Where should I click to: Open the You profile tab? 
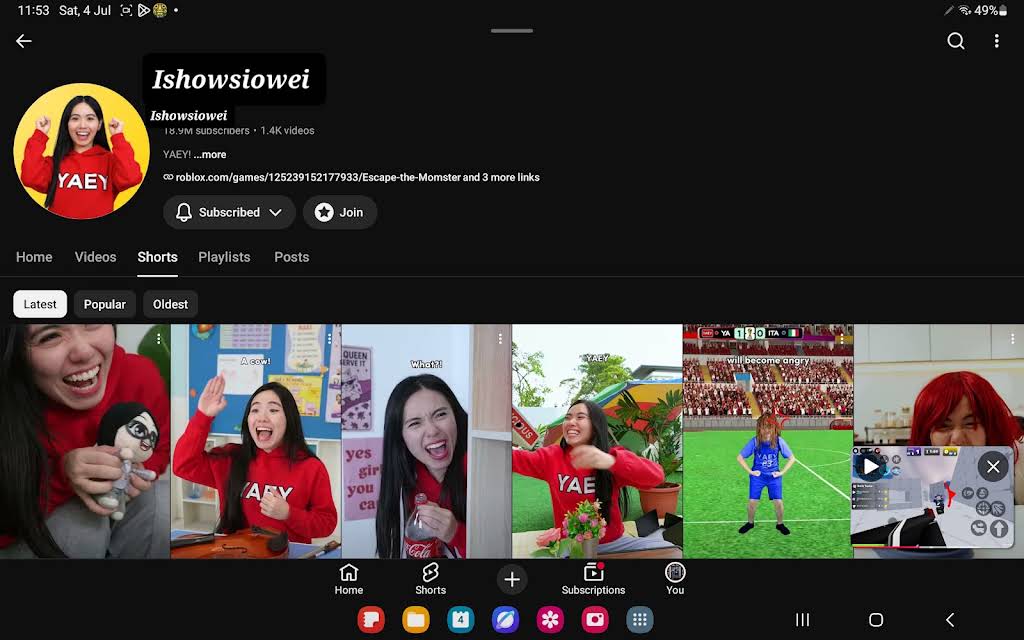[675, 579]
